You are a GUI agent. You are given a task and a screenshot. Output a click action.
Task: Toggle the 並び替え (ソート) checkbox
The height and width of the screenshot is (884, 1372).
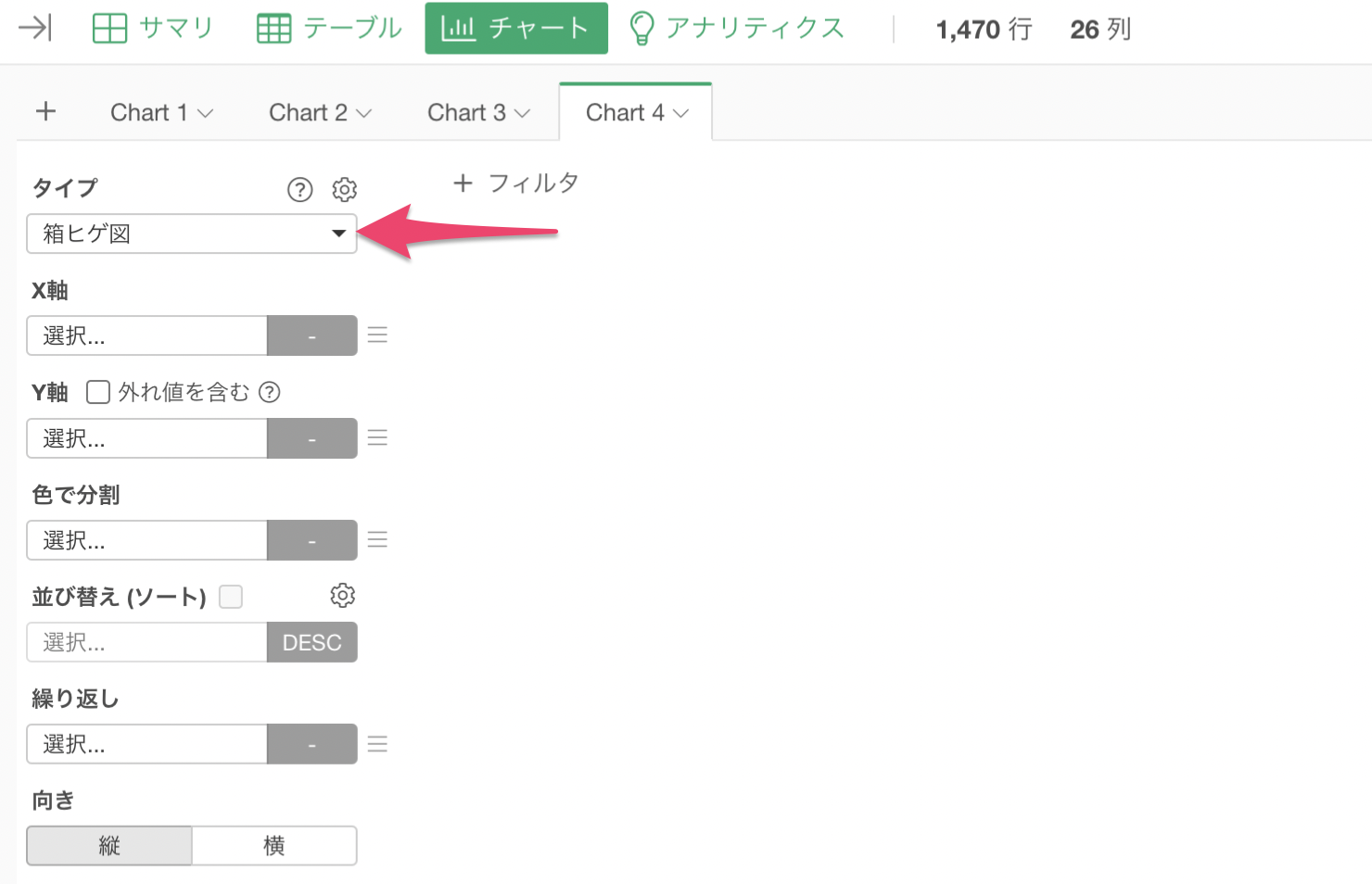tap(231, 597)
